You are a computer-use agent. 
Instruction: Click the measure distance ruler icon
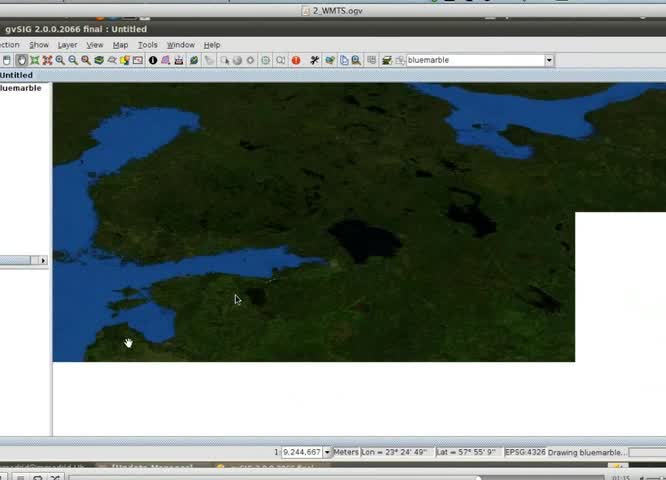click(x=179, y=60)
